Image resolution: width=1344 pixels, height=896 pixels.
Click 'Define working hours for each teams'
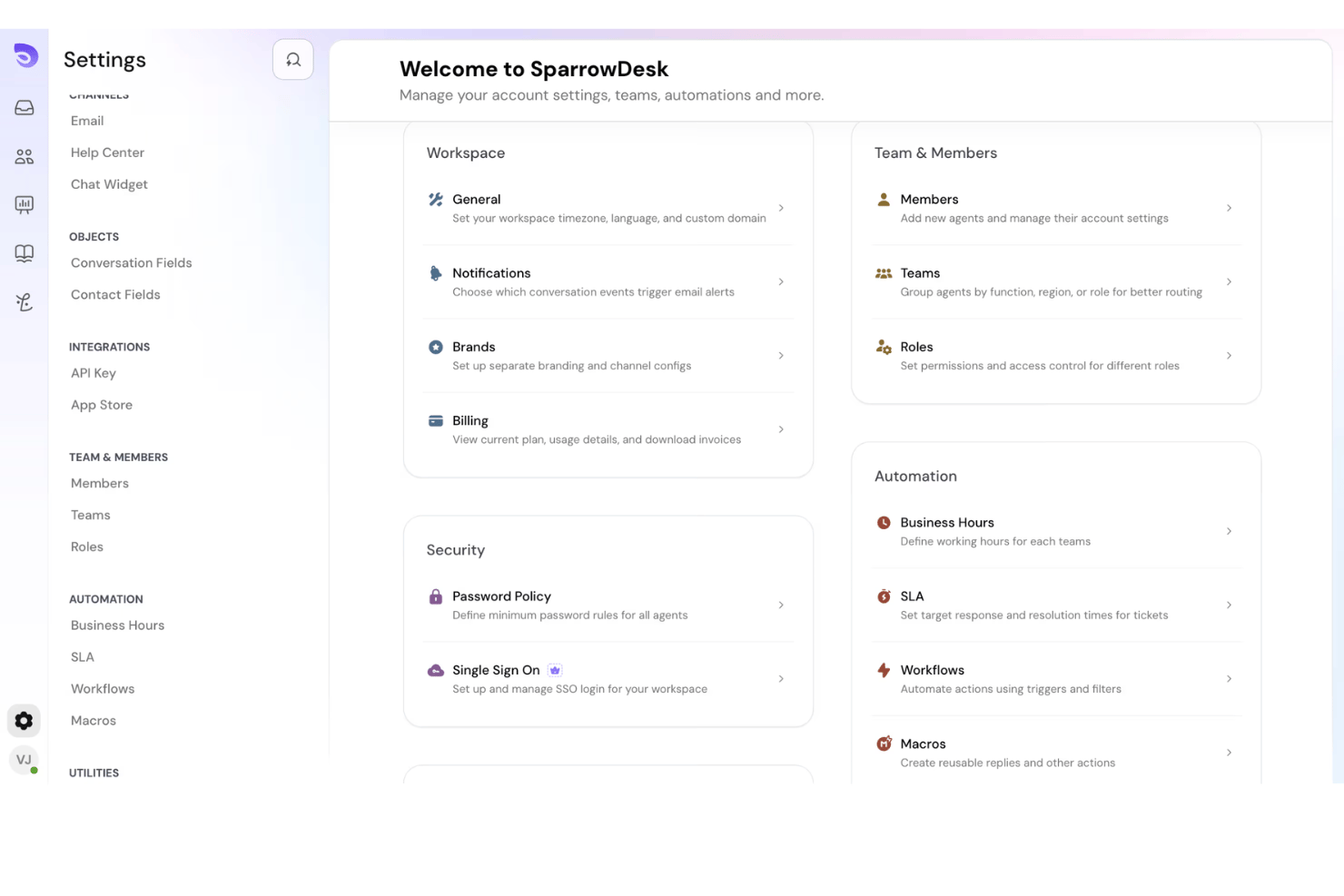coord(995,542)
